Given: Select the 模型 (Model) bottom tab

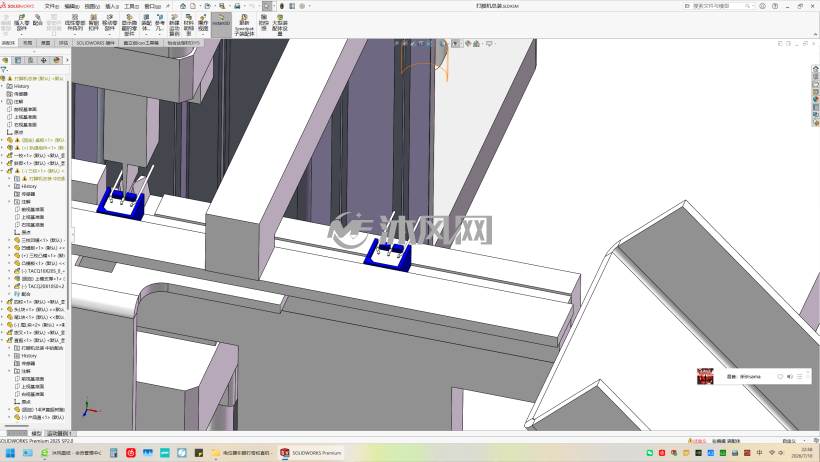Looking at the screenshot, I should pos(36,434).
